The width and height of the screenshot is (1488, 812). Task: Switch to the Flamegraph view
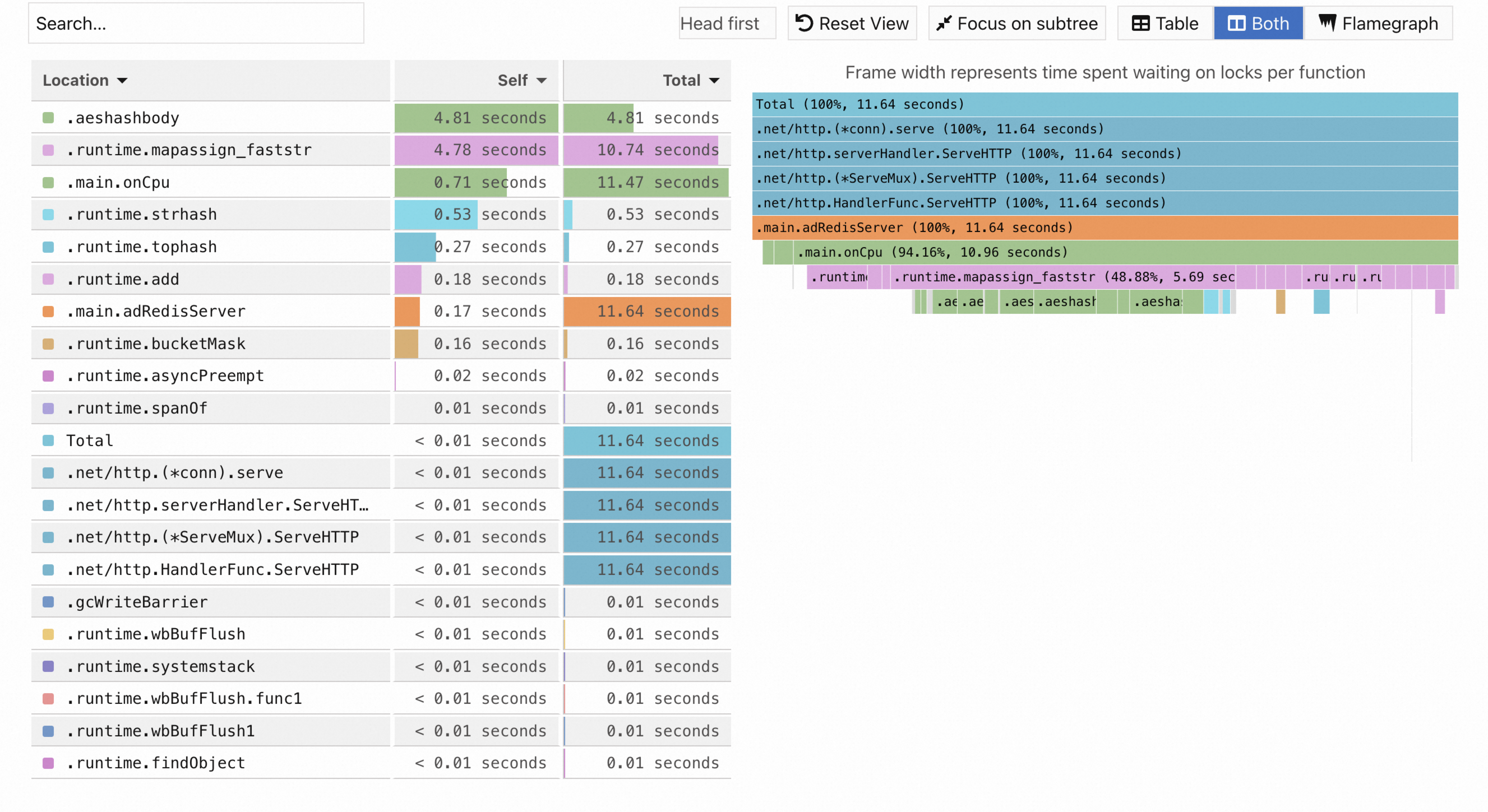(x=1378, y=23)
